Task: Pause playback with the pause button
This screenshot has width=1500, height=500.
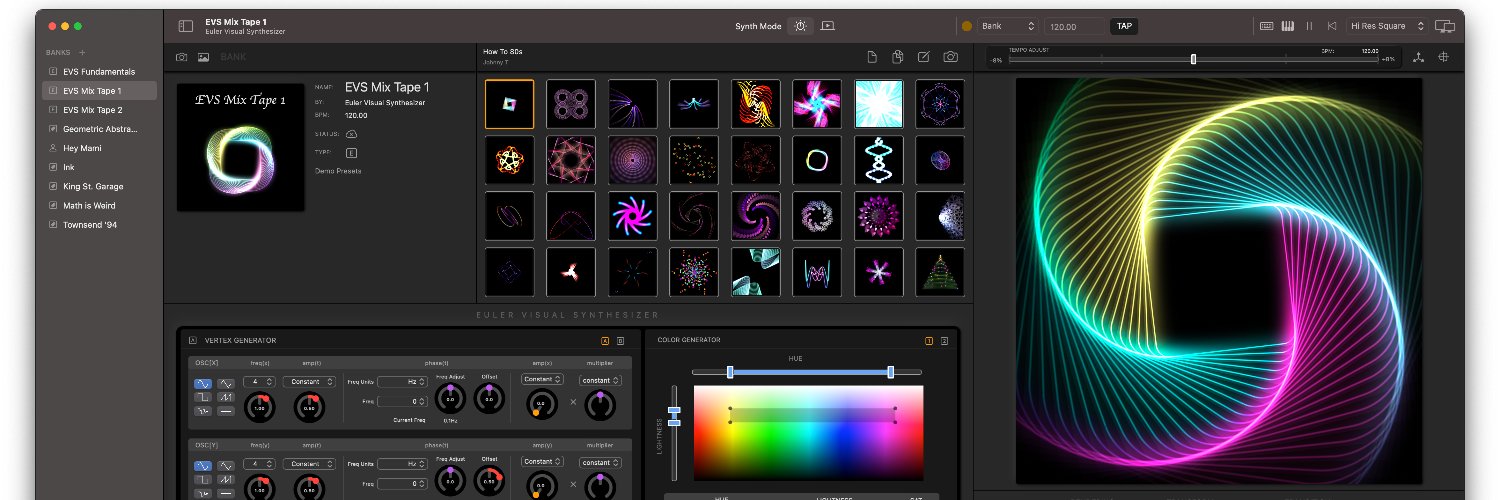Action: [x=1309, y=26]
